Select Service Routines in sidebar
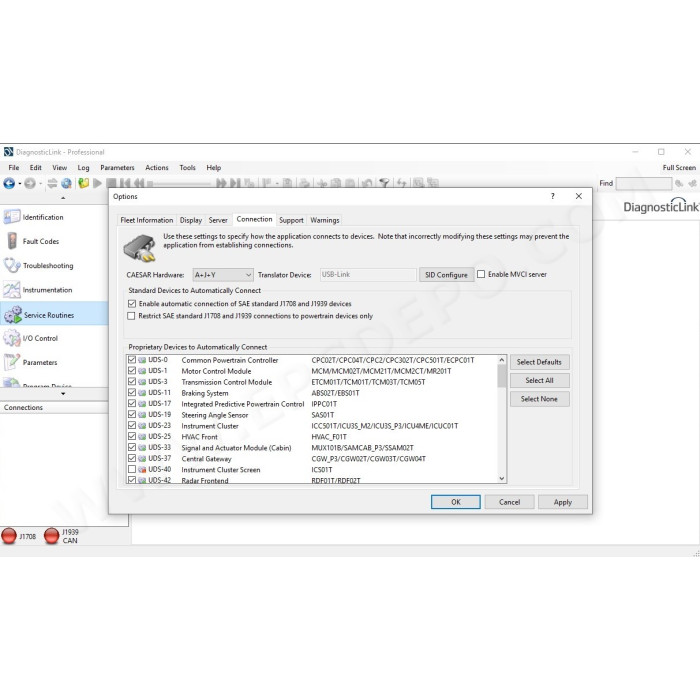Viewport: 700px width, 700px height. click(54, 315)
